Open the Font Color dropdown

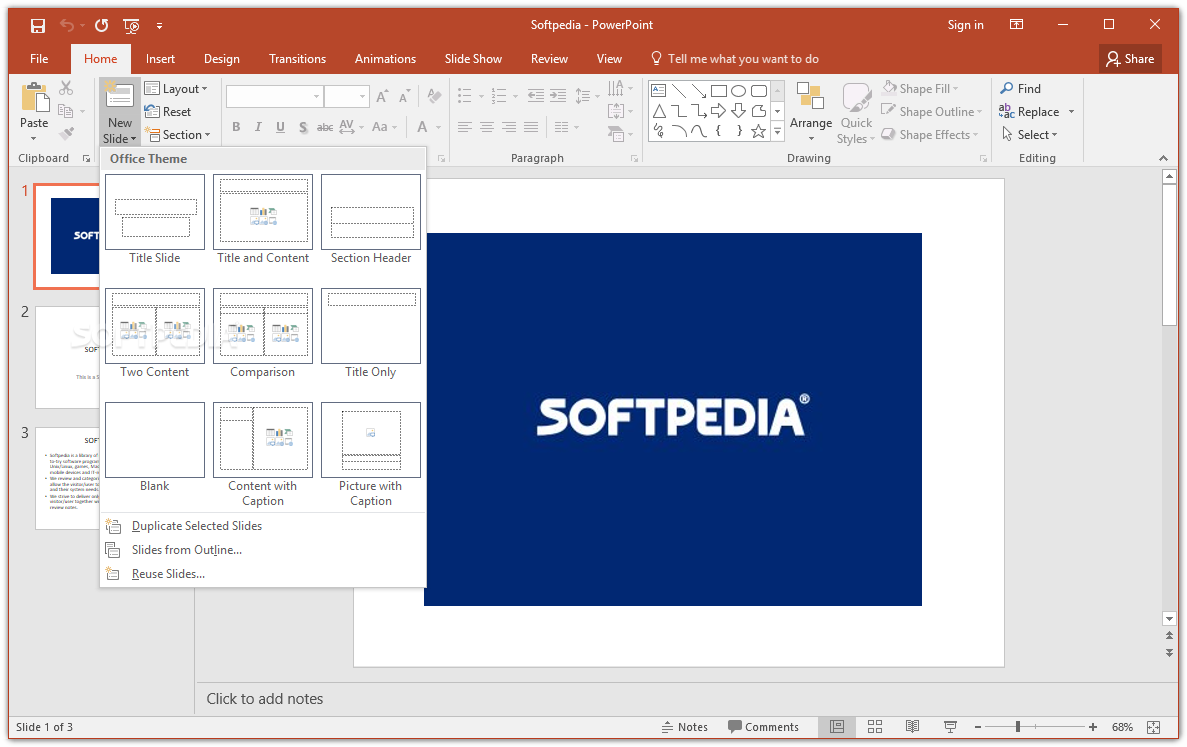click(428, 127)
